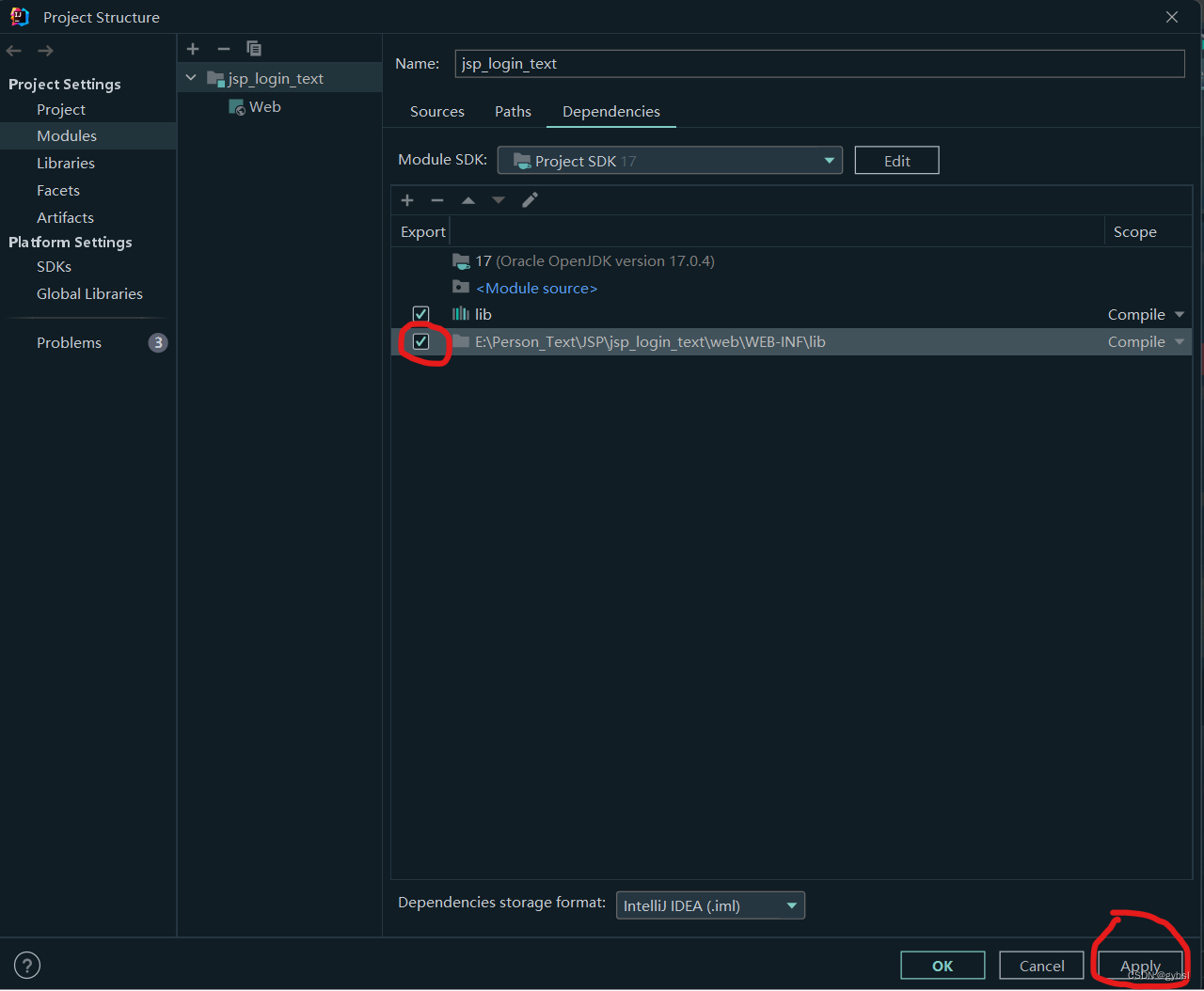Click the Cancel button
Screen dimensions: 1204x991
tap(1041, 966)
